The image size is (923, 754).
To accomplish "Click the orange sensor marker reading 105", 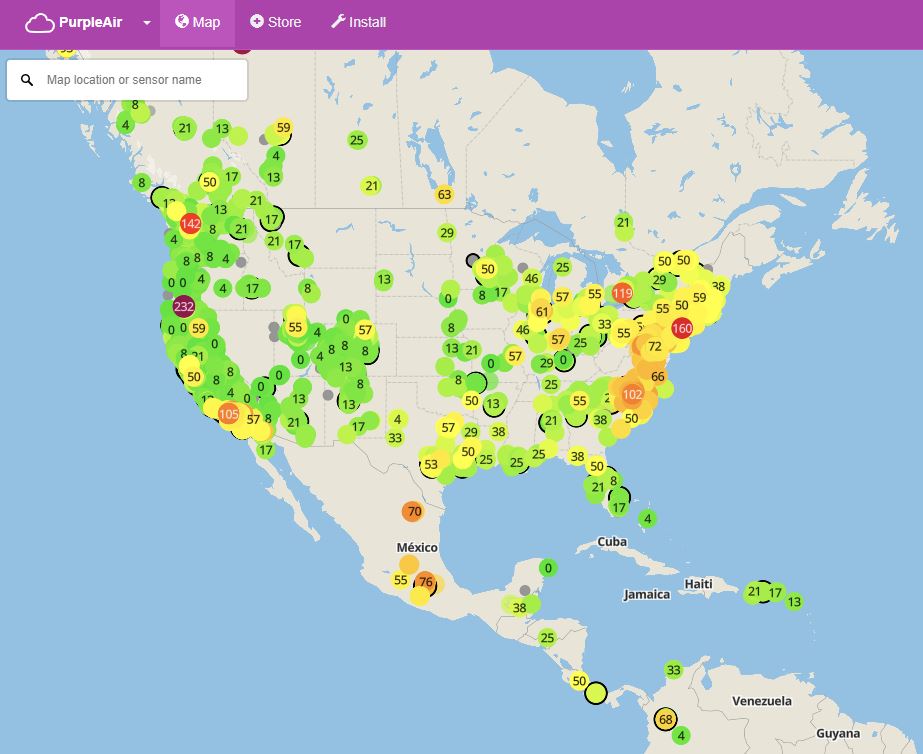I will pyautogui.click(x=228, y=414).
